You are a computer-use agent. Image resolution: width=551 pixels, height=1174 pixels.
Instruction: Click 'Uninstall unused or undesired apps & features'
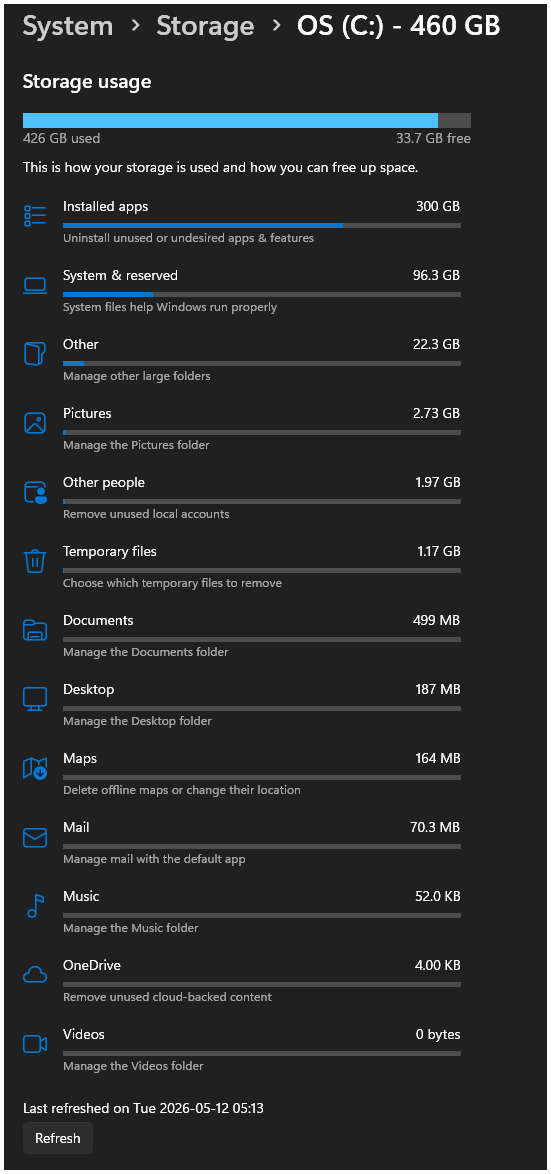189,238
